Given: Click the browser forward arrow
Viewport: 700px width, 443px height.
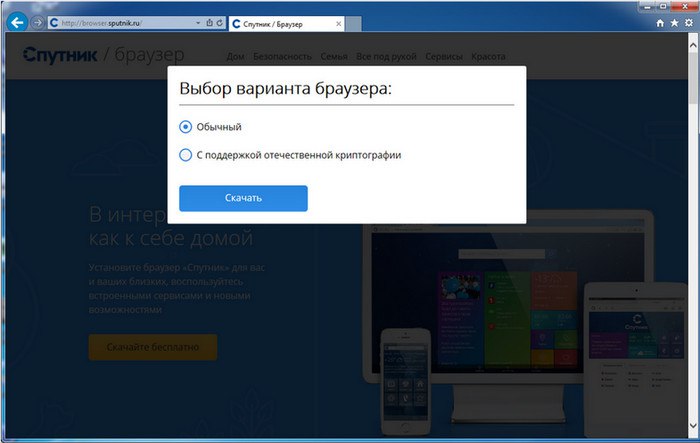Looking at the screenshot, I should [x=38, y=22].
